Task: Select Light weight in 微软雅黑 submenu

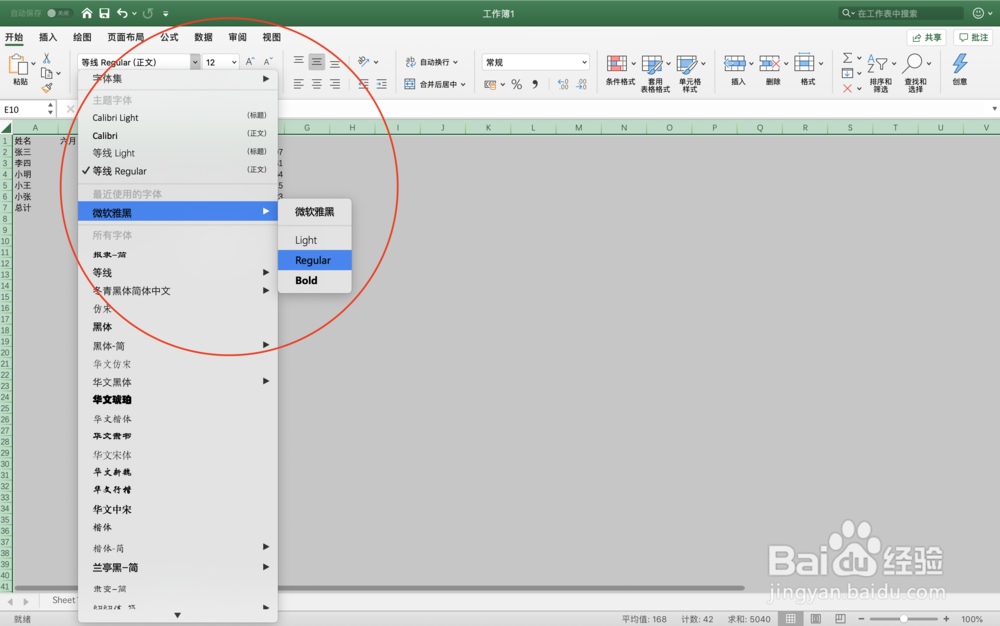Action: 314,240
